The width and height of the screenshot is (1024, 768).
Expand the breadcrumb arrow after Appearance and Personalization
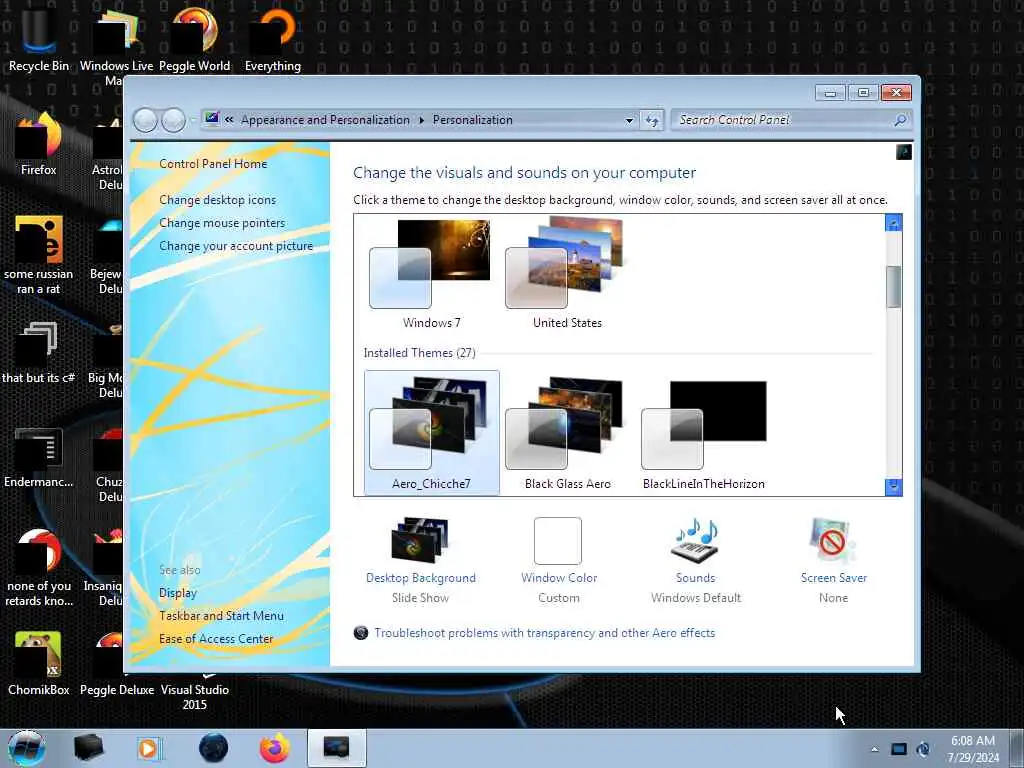pos(421,120)
